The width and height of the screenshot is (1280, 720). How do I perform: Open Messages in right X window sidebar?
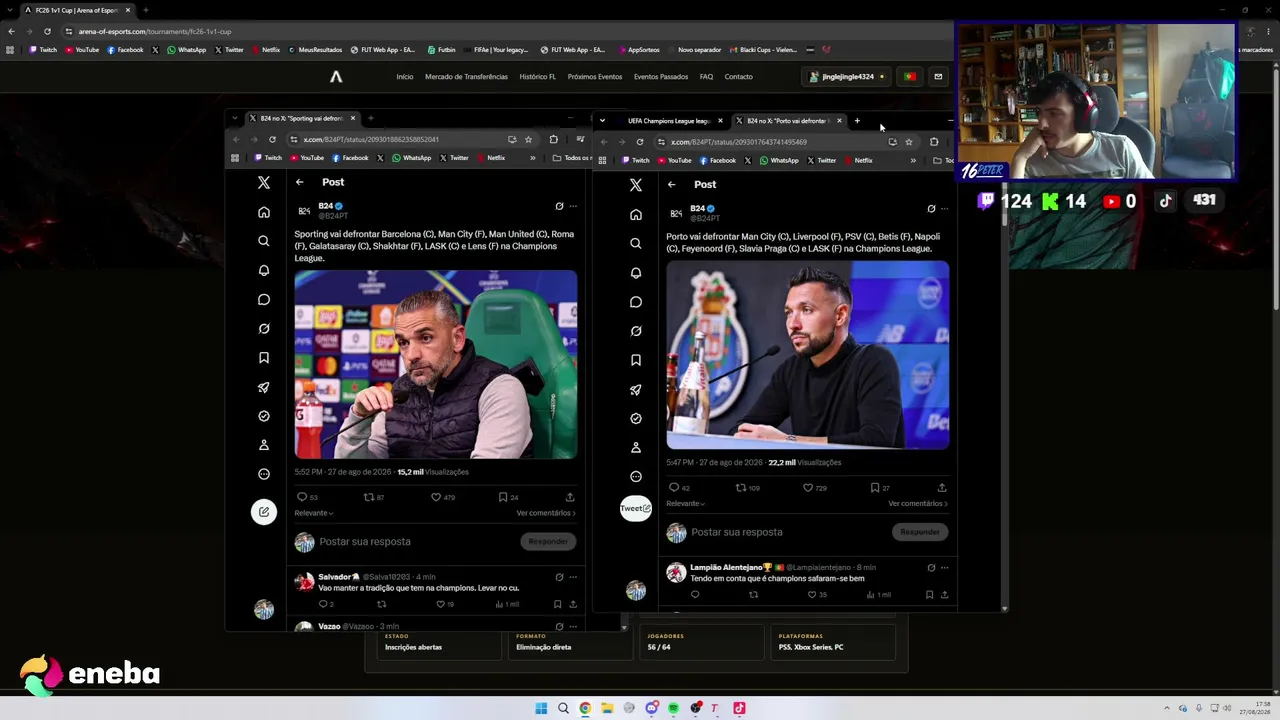coord(636,302)
